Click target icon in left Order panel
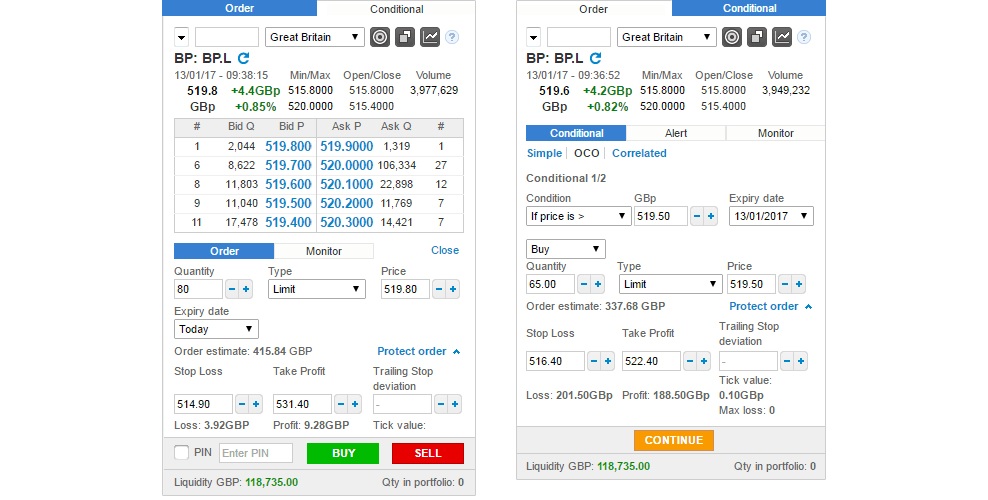Viewport: 988px width, 500px height. point(380,37)
